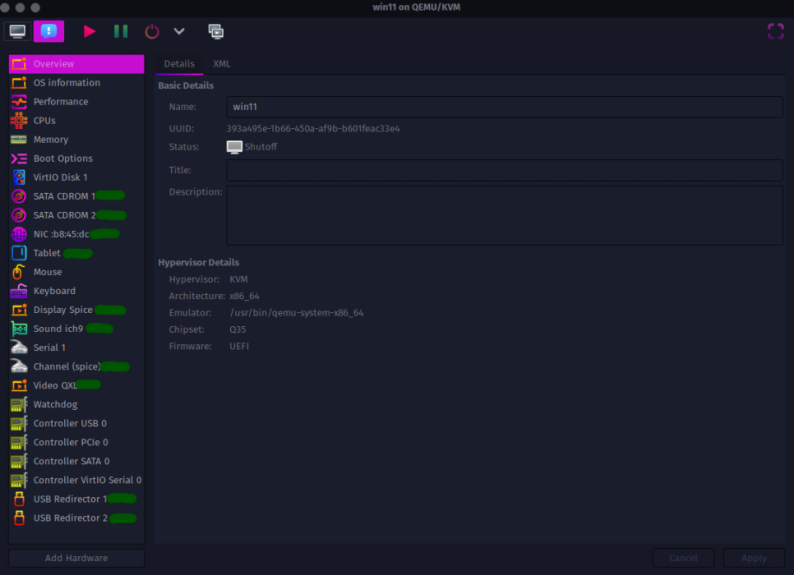Pause the virtual machine

click(x=121, y=31)
